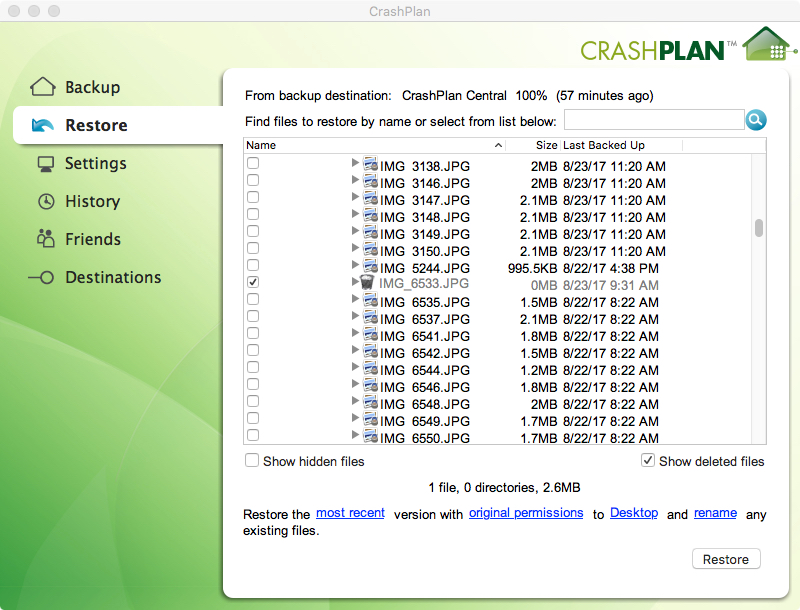Viewport: 800px width, 610px height.
Task: Click the image file icon for IMG_6535.JPG
Action: [x=370, y=300]
